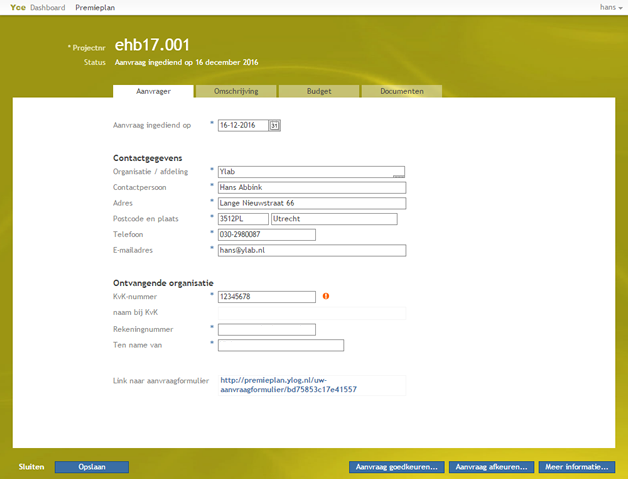
Task: Switch to the Omschrijving tab
Action: (236, 91)
